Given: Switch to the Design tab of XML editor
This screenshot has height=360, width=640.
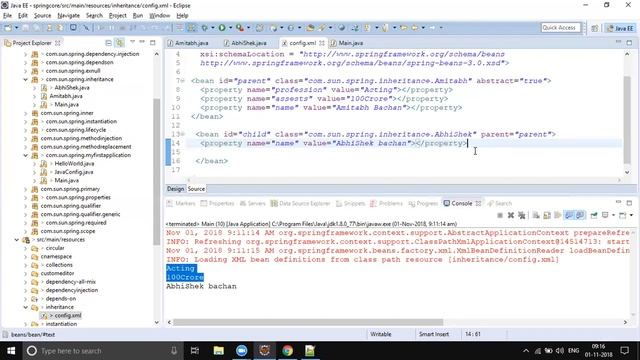Looking at the screenshot, I should coord(176,189).
